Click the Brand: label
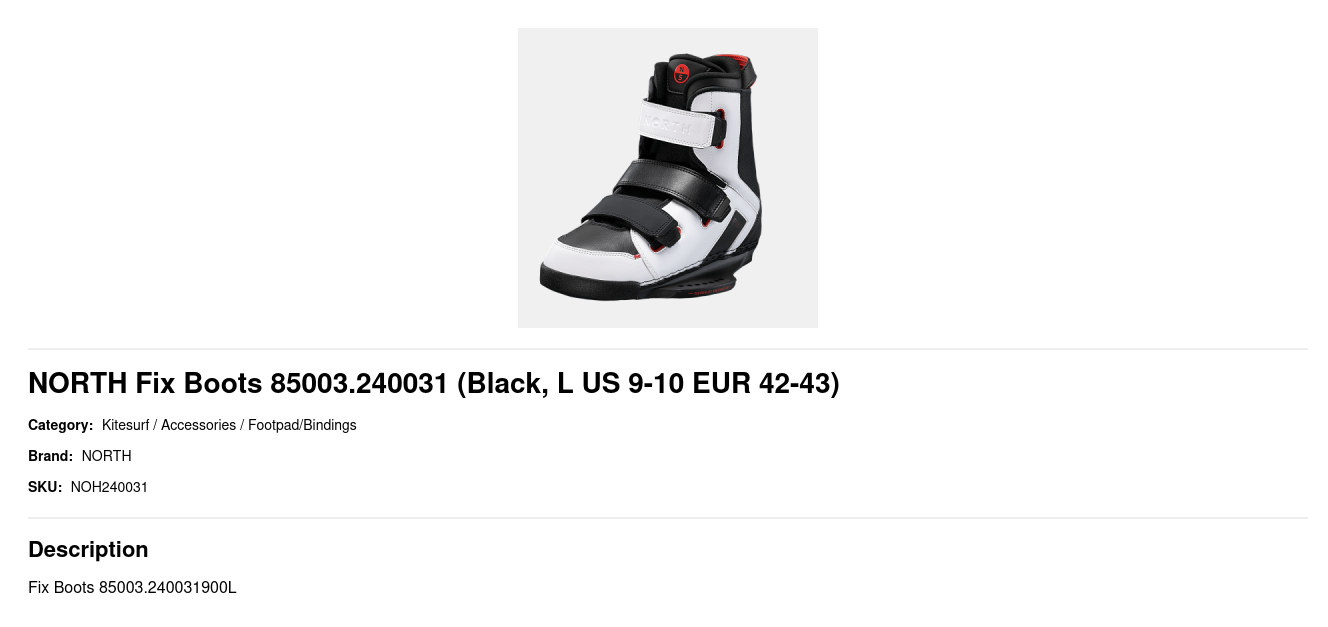This screenshot has width=1328, height=627. pos(50,456)
